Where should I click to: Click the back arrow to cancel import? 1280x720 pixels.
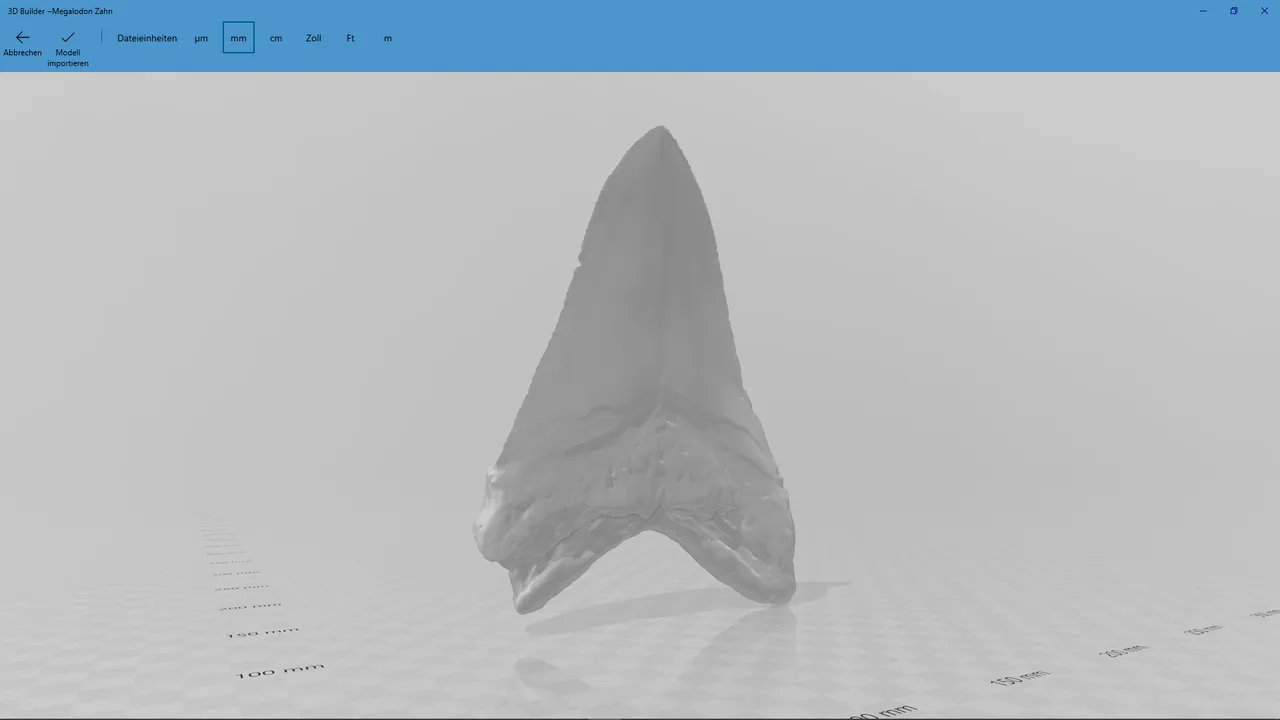pos(22,38)
